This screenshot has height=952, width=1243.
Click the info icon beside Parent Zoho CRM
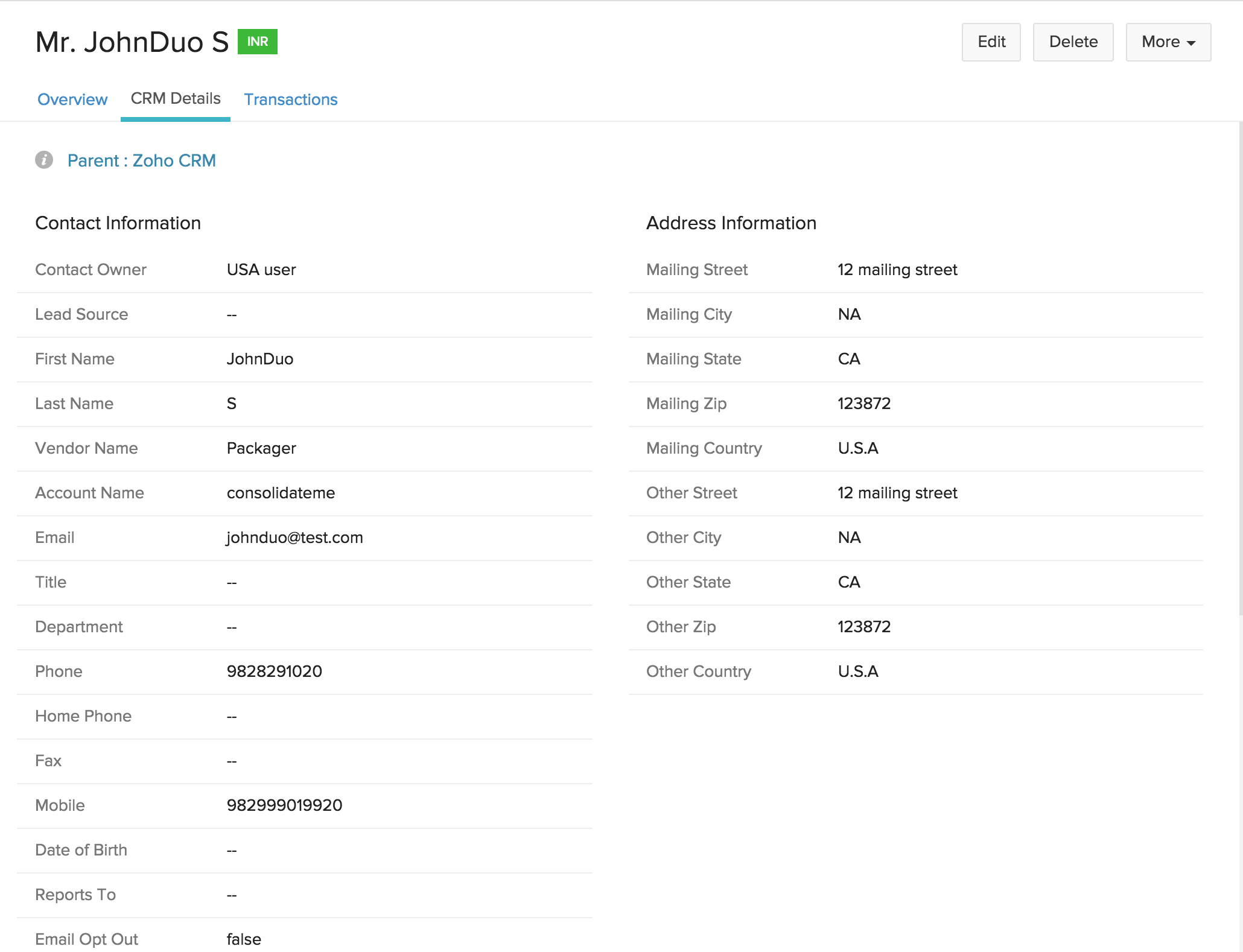(44, 160)
